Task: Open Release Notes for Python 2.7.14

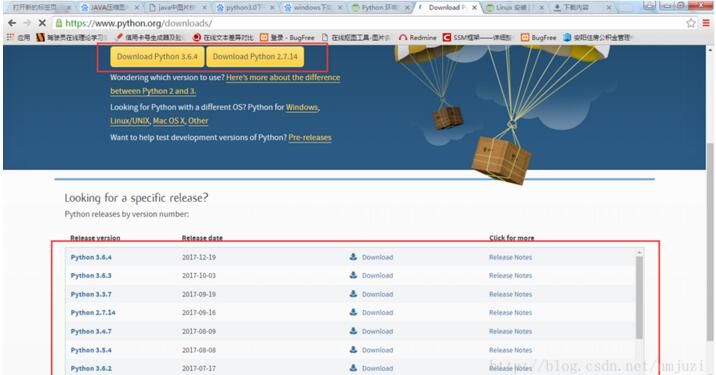Action: click(x=510, y=312)
